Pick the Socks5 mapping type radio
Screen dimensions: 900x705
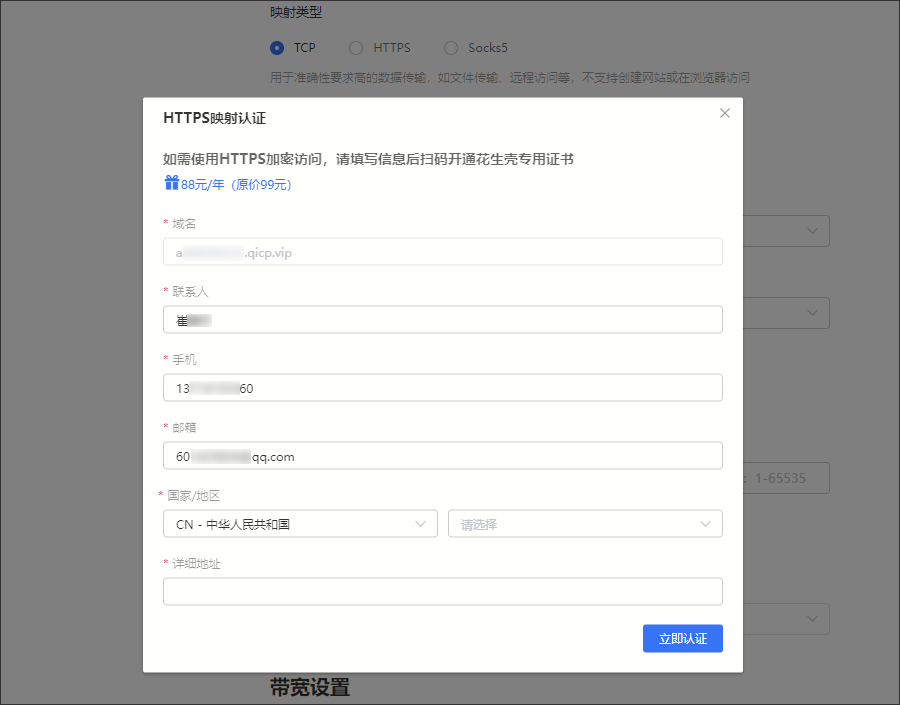pyautogui.click(x=451, y=48)
